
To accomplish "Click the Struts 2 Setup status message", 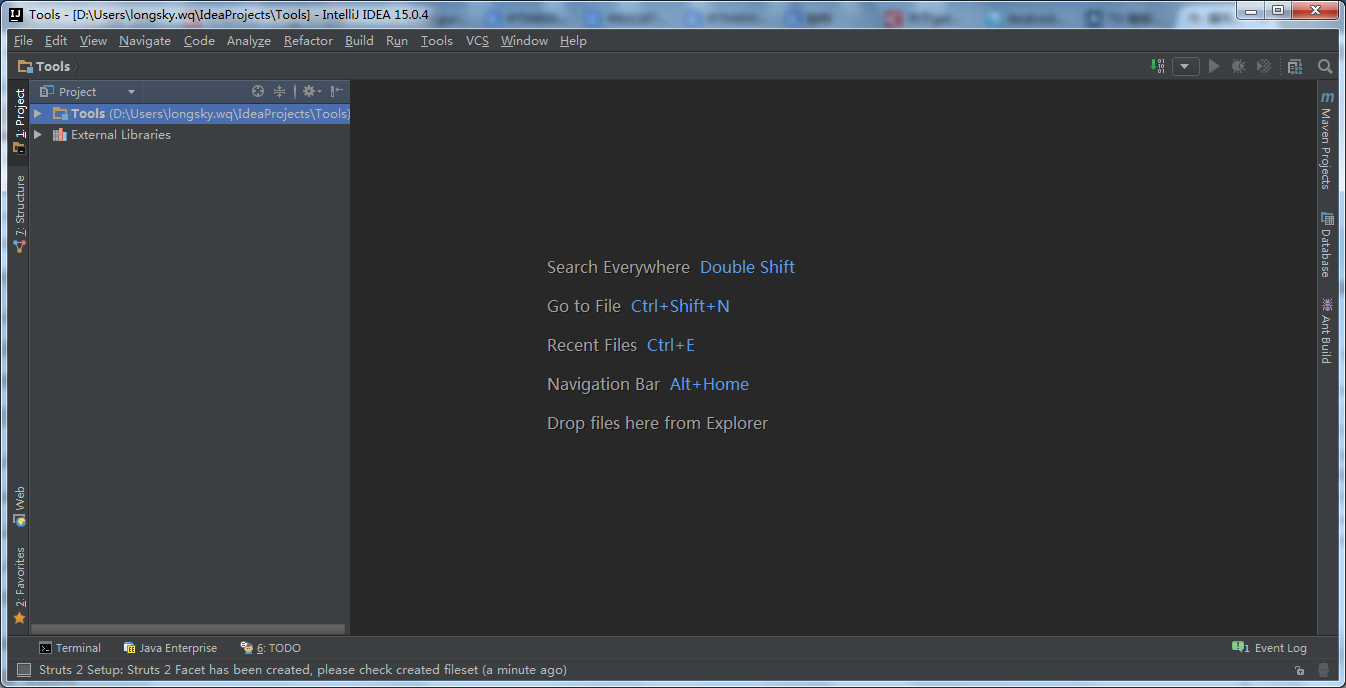I will pos(303,670).
